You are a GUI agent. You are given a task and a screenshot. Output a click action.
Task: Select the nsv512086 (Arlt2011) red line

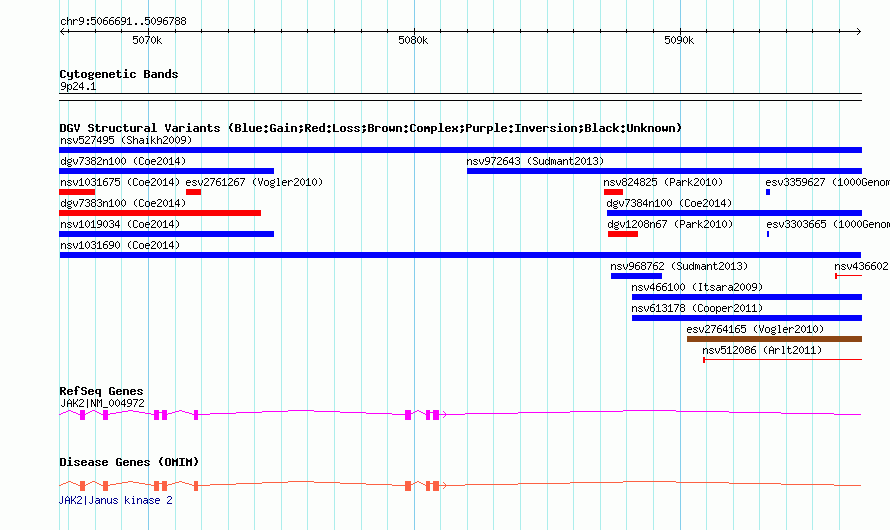[x=782, y=360]
